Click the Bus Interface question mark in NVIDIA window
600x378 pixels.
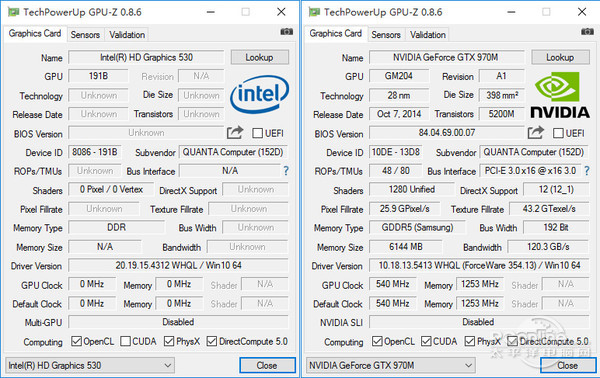(x=587, y=171)
